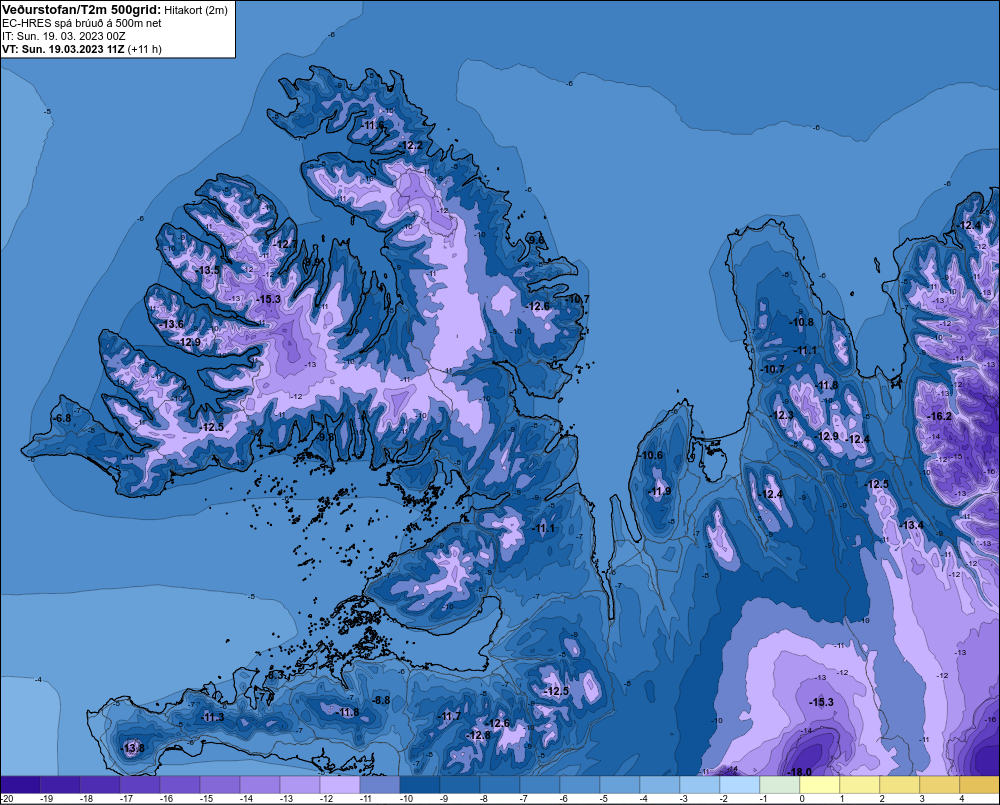Click the -17 label in the legend
The width and height of the screenshot is (1000, 805).
tap(126, 799)
